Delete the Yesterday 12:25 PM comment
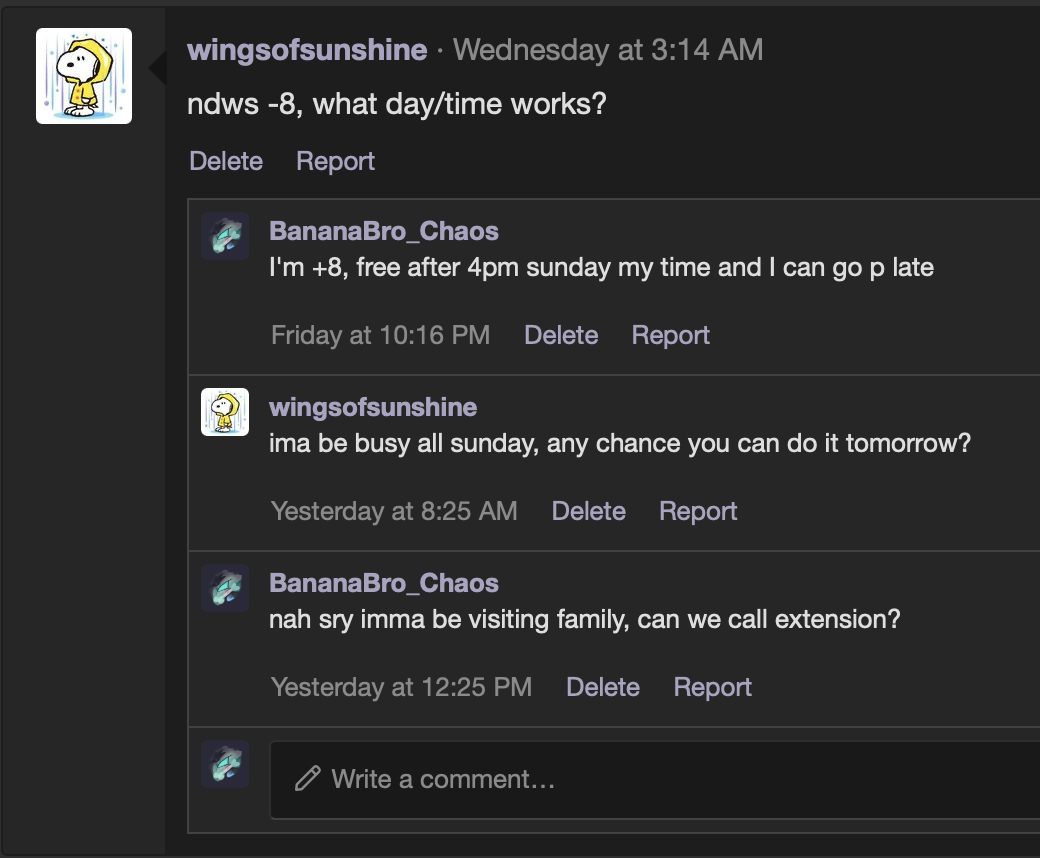 (603, 687)
